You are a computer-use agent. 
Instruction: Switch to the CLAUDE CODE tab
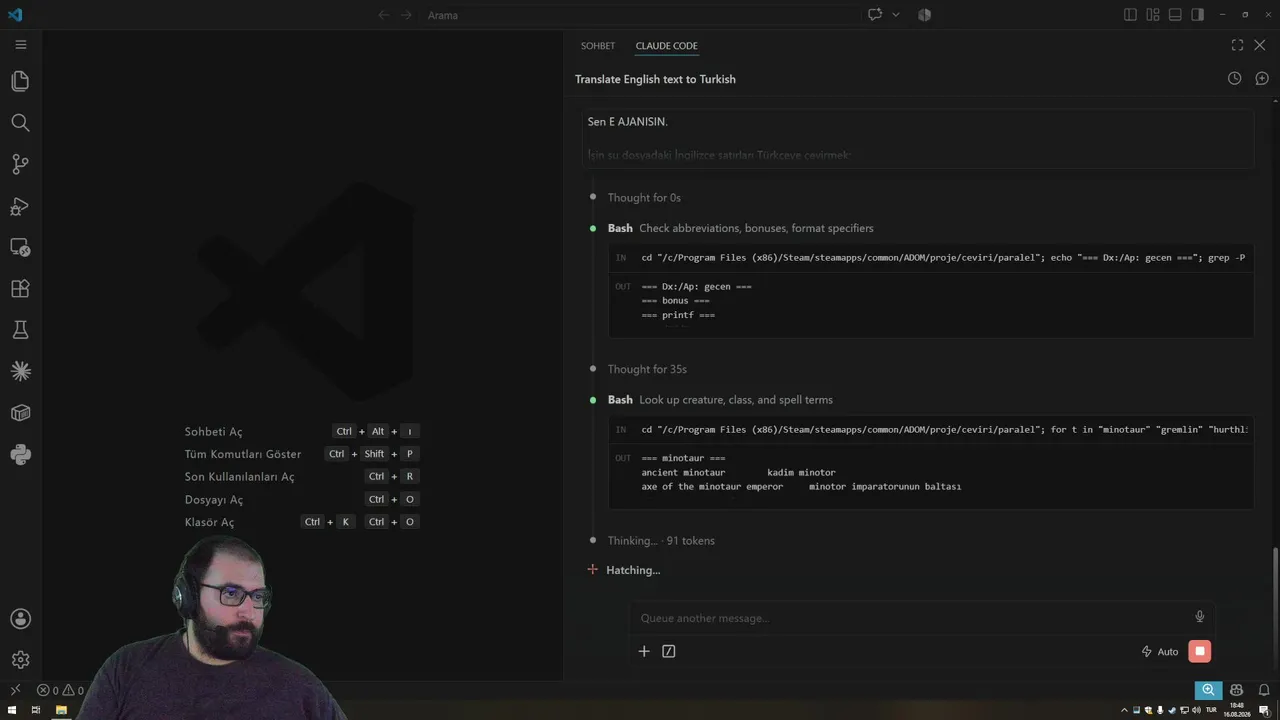pos(667,46)
